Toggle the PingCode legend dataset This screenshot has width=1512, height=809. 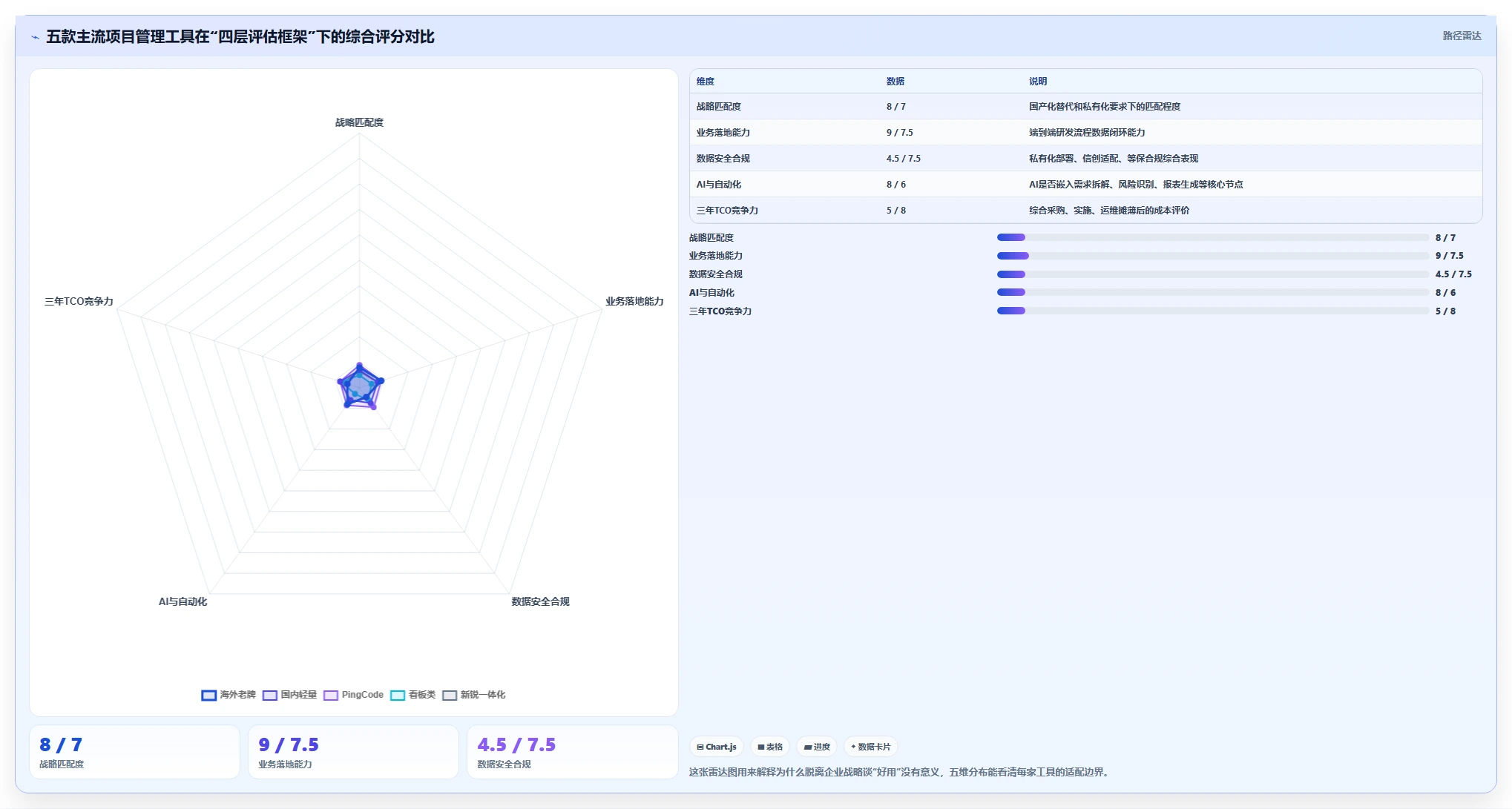353,695
